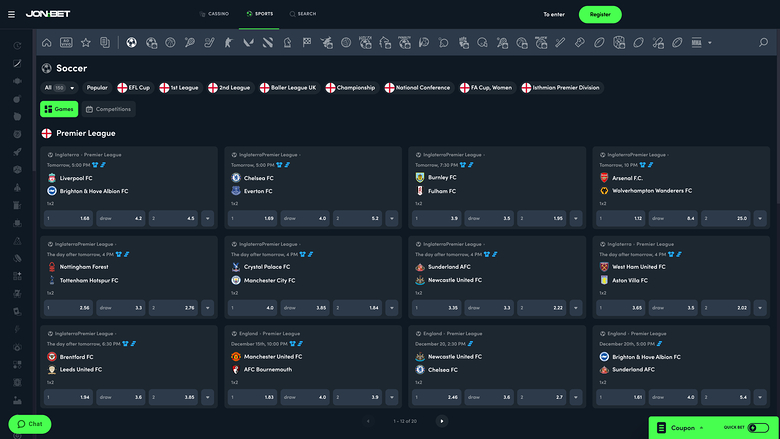Viewport: 780px width, 439px height.
Task: Click the green Register button
Action: coord(600,14)
